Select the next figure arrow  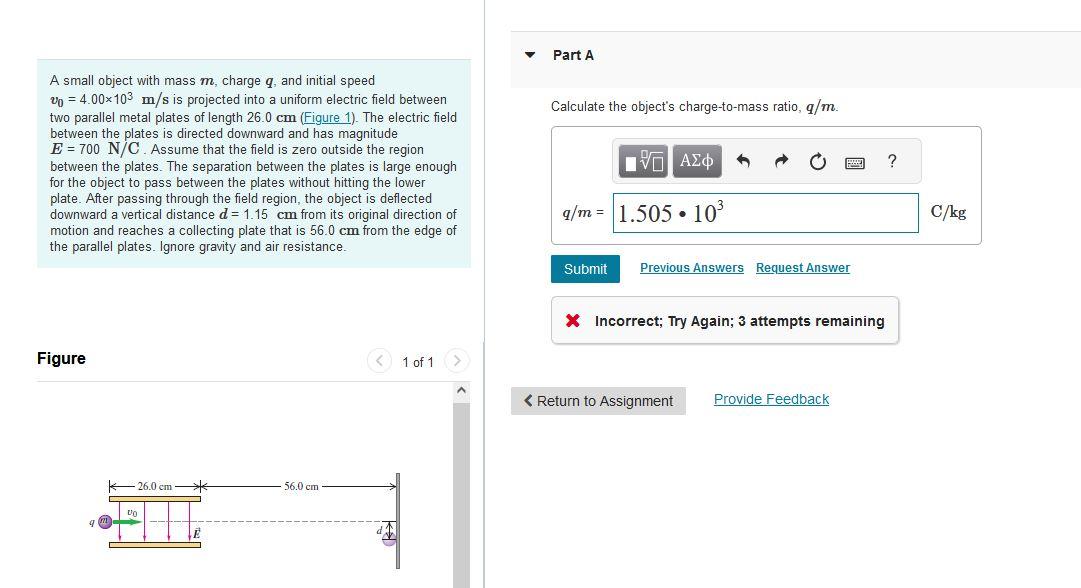[457, 361]
